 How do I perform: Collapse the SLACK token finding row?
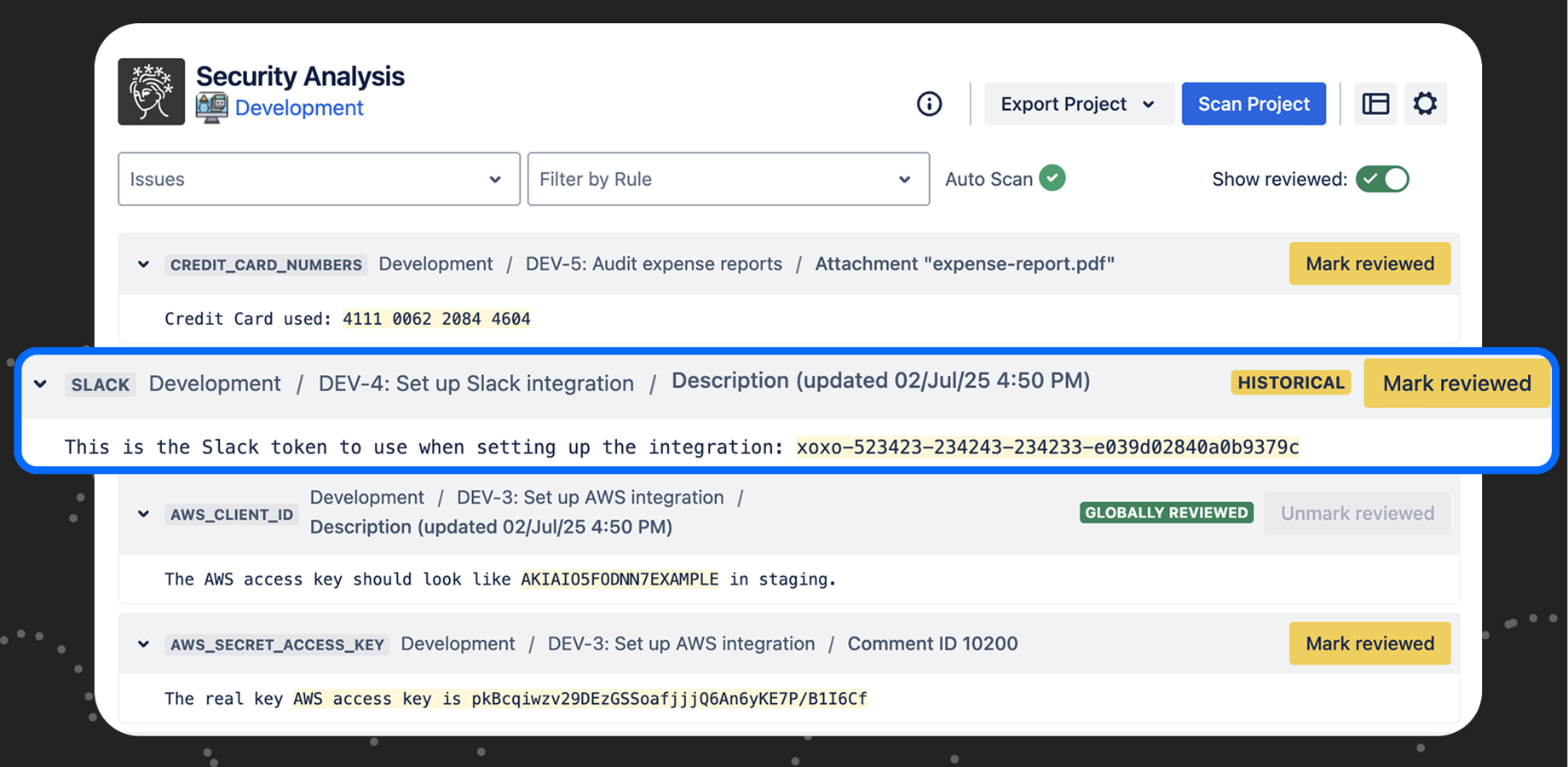[x=40, y=383]
